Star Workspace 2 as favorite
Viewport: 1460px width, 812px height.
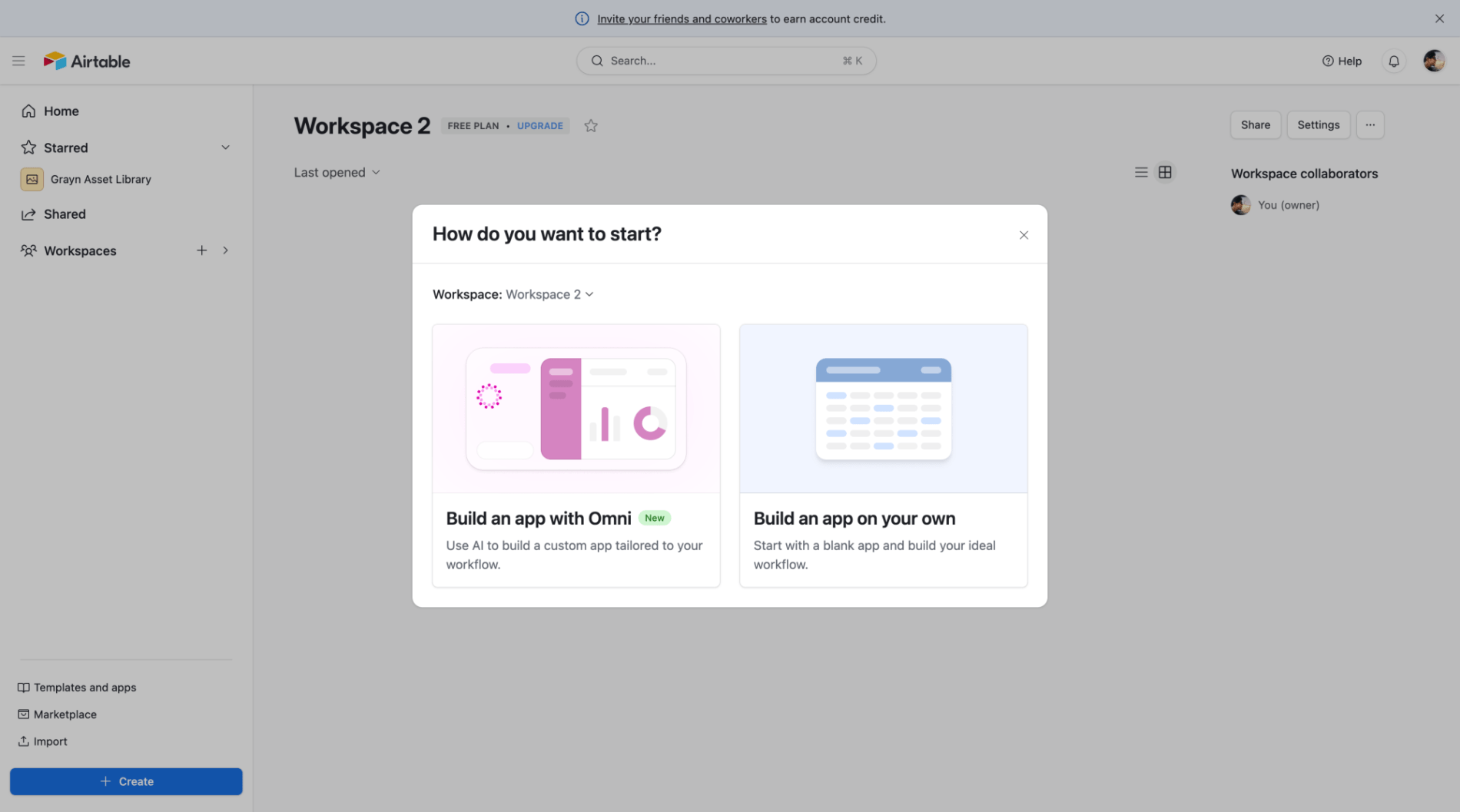tap(590, 126)
